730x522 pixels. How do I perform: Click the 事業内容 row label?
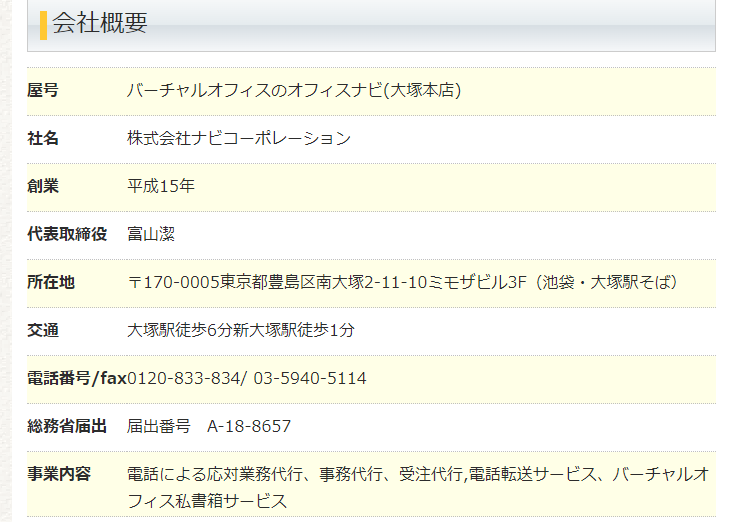(x=59, y=474)
